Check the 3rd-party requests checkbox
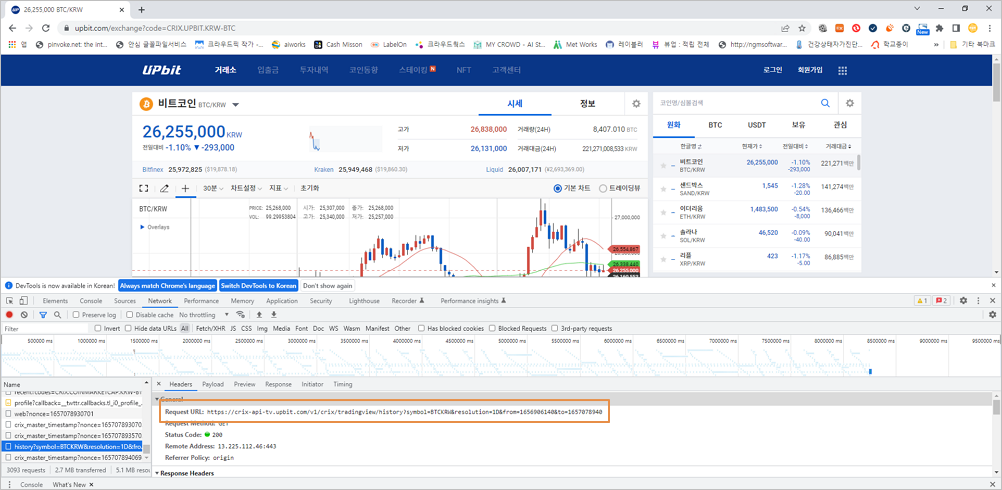 click(x=555, y=328)
